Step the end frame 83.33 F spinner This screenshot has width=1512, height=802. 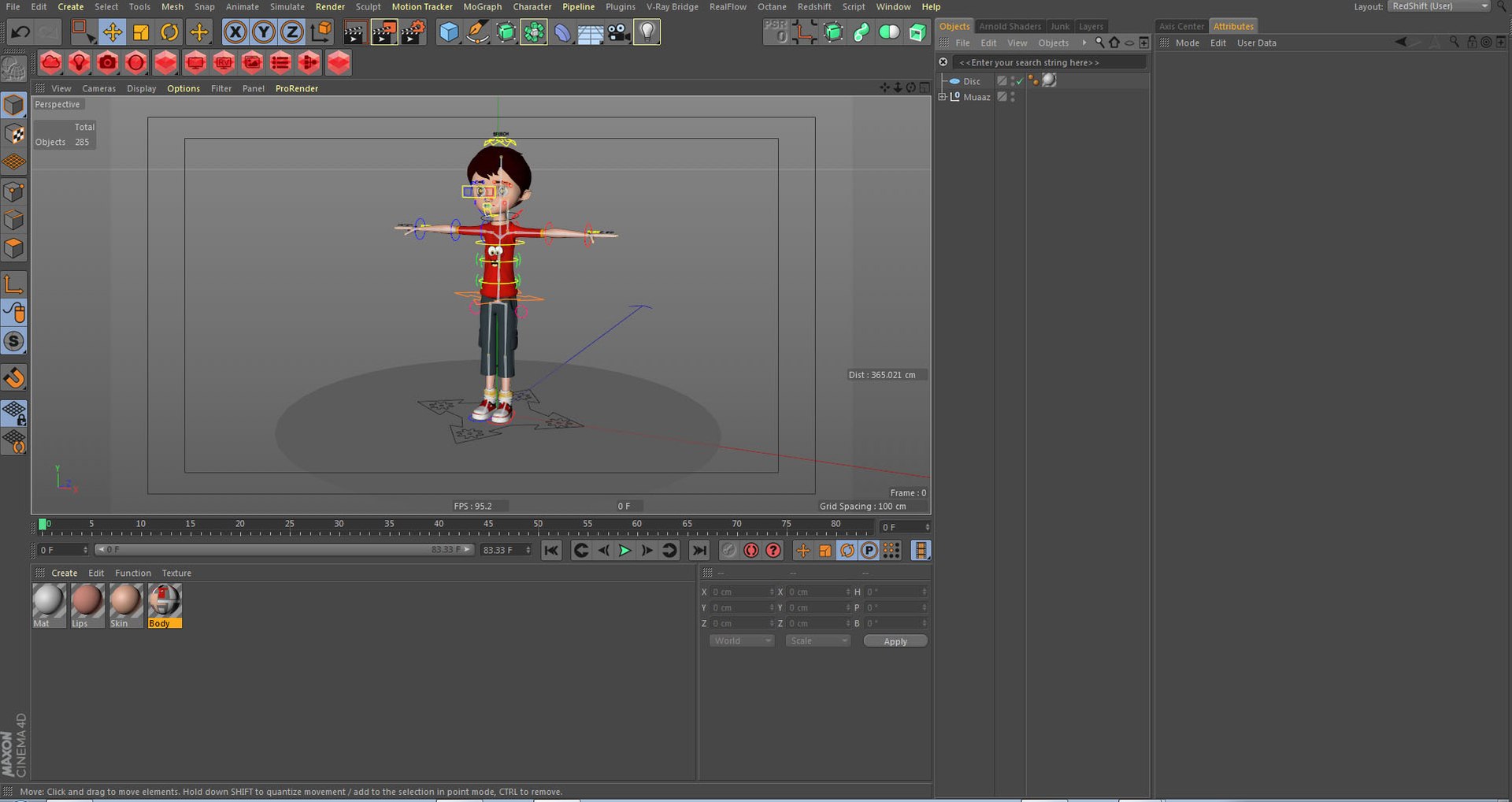click(528, 550)
